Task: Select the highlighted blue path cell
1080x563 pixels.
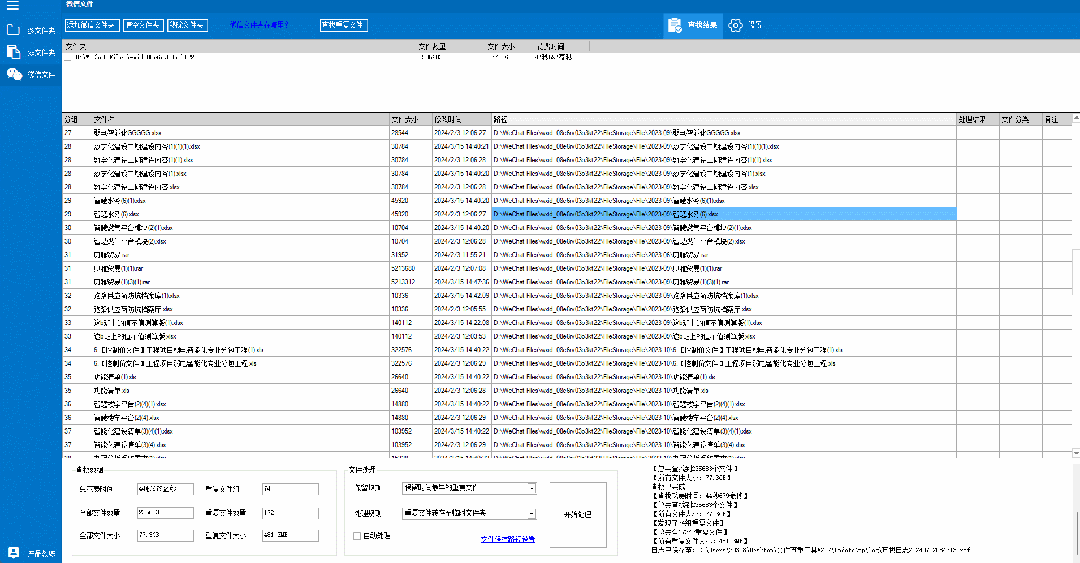Action: coord(724,214)
